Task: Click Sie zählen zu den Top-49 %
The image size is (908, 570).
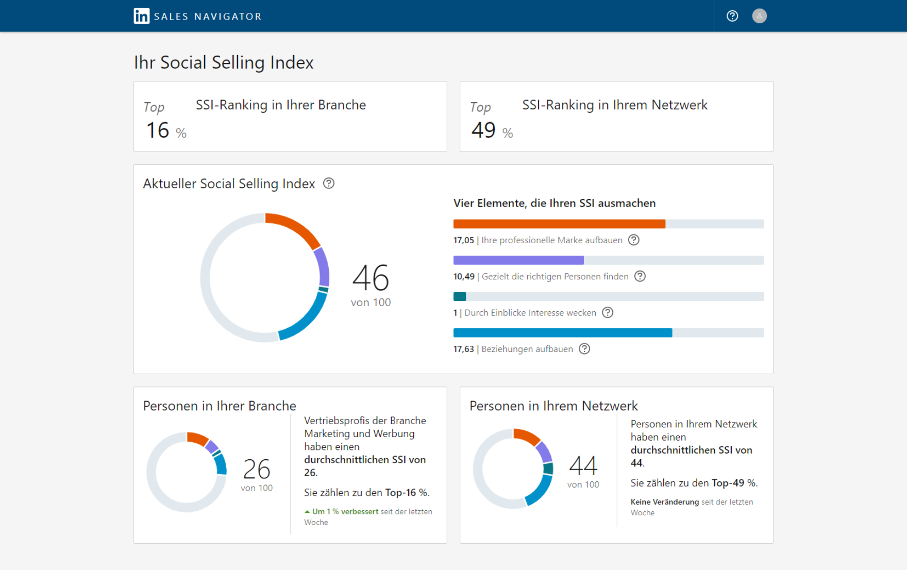Action: tap(694, 483)
